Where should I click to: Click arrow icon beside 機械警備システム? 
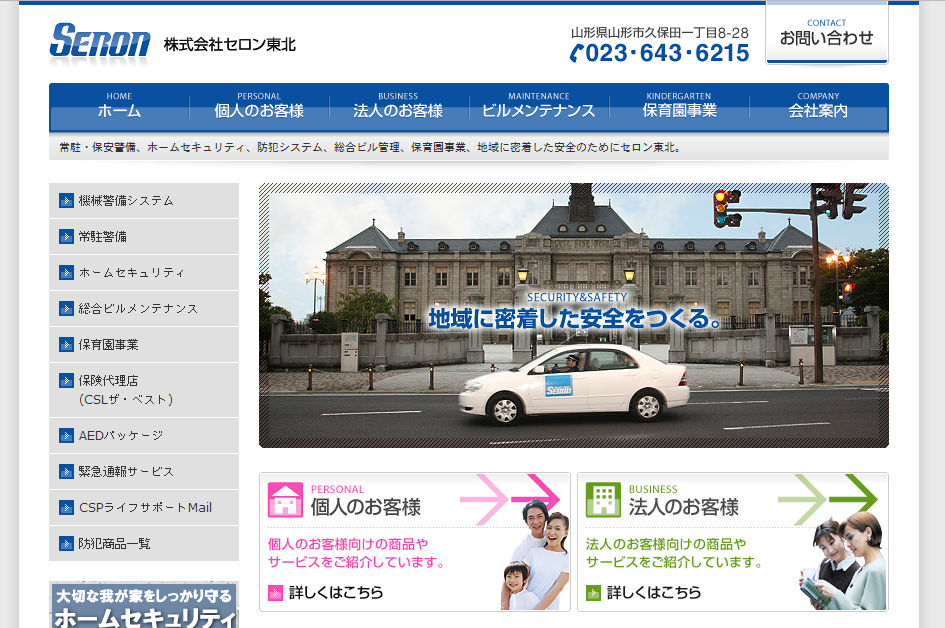coord(67,200)
